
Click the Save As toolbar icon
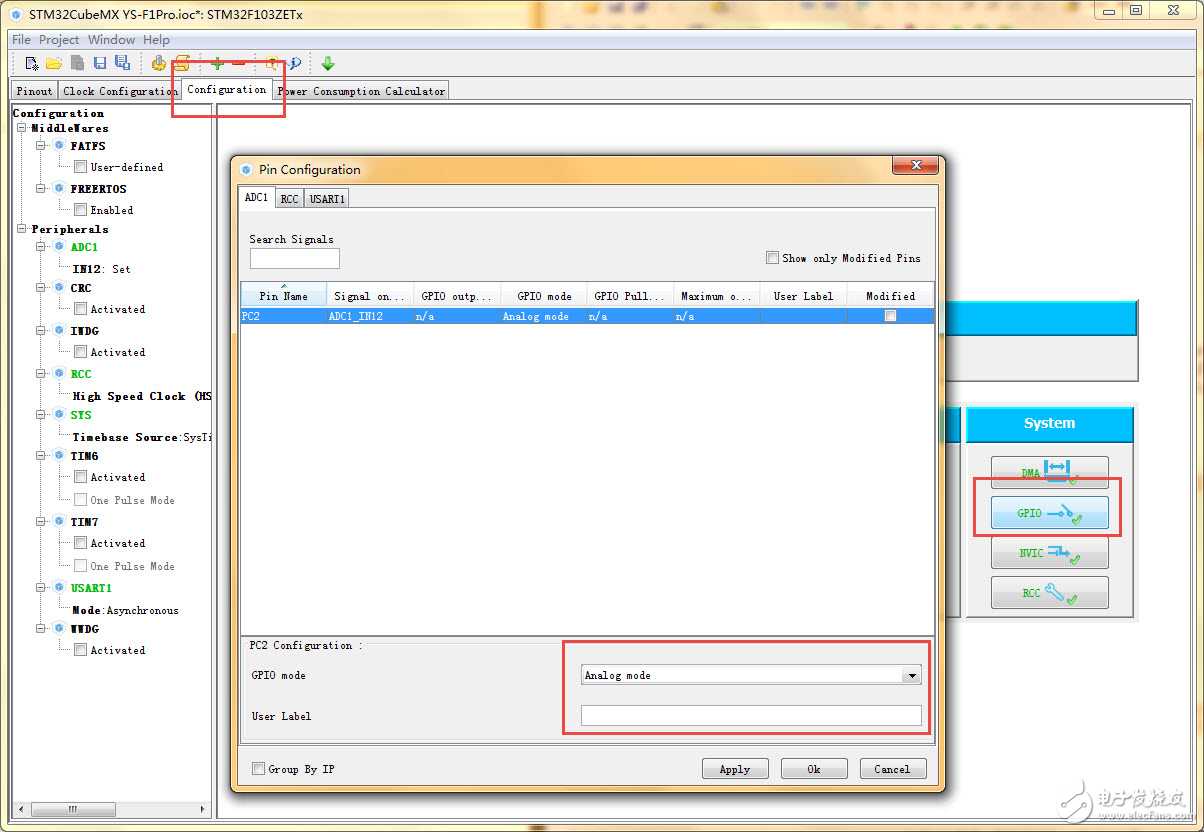click(x=122, y=63)
